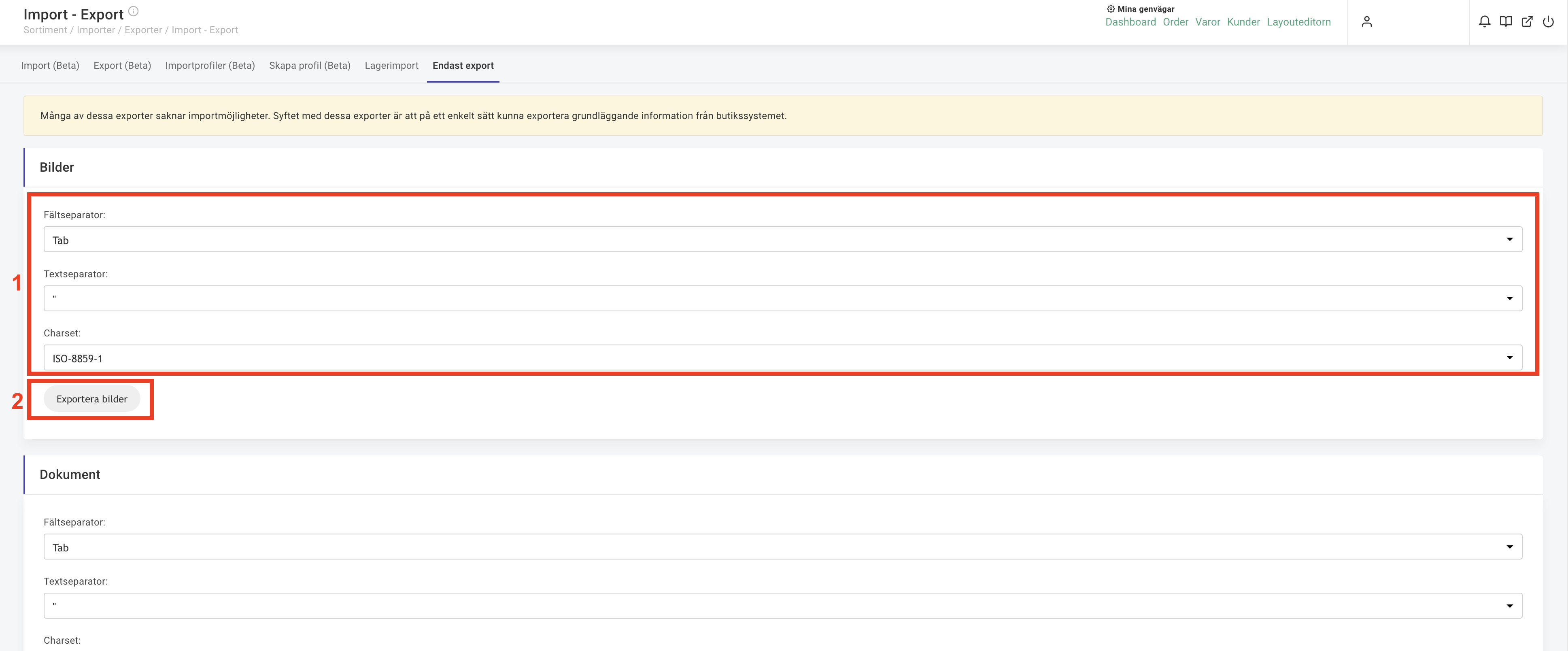Click the gear icon beside Mina genvägar

tap(1110, 9)
